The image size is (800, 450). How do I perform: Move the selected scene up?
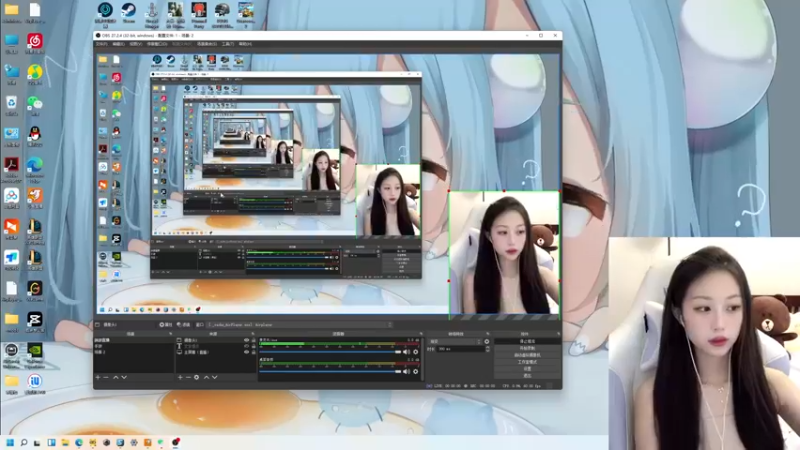point(116,378)
